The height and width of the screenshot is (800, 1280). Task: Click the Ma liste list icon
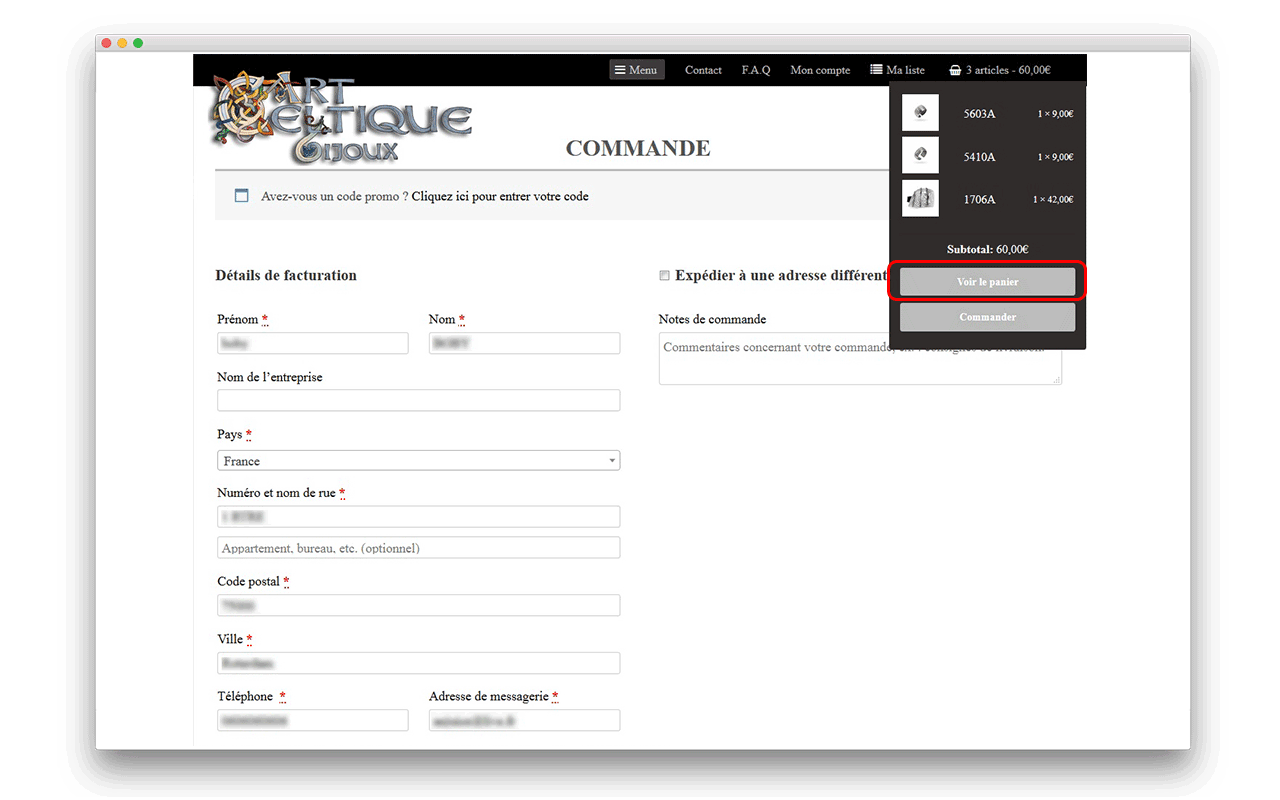pos(876,70)
